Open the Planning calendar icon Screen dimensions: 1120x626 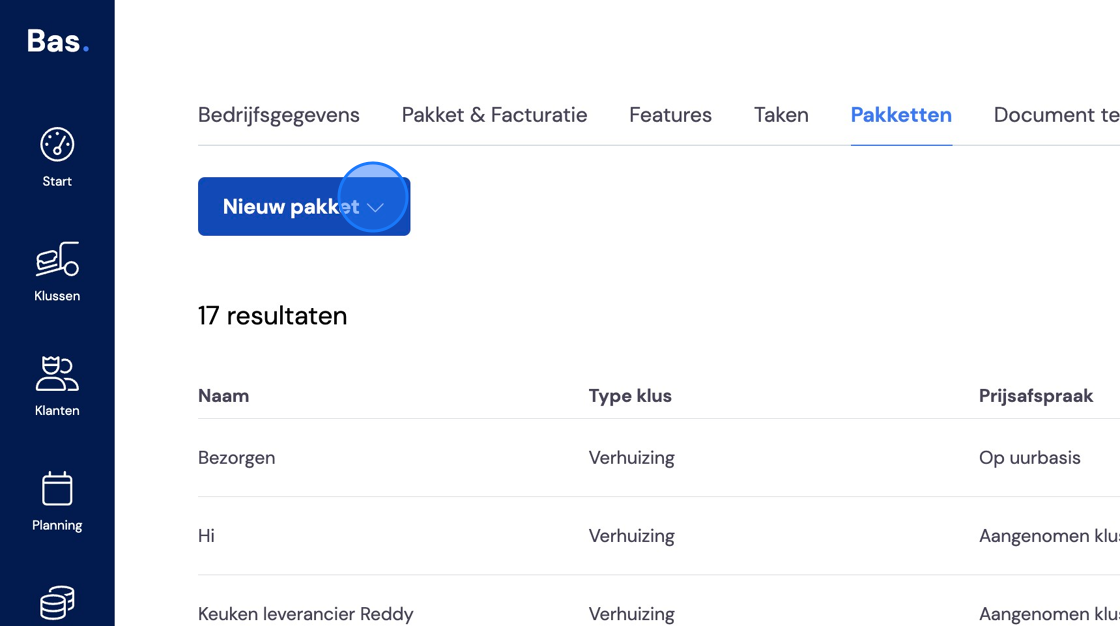(x=57, y=489)
